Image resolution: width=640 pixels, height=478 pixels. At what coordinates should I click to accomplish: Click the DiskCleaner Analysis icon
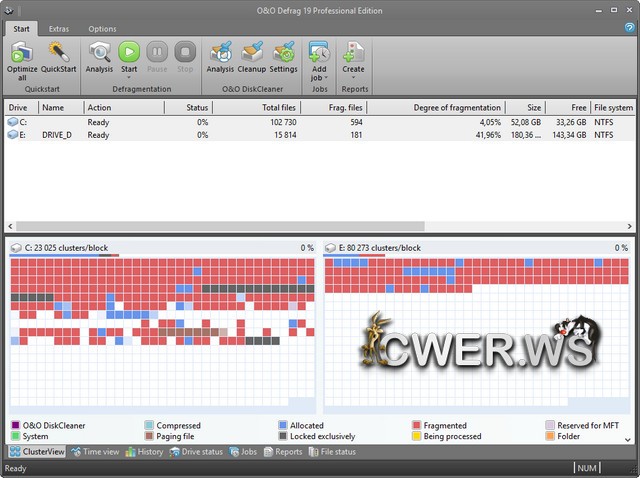pos(220,52)
